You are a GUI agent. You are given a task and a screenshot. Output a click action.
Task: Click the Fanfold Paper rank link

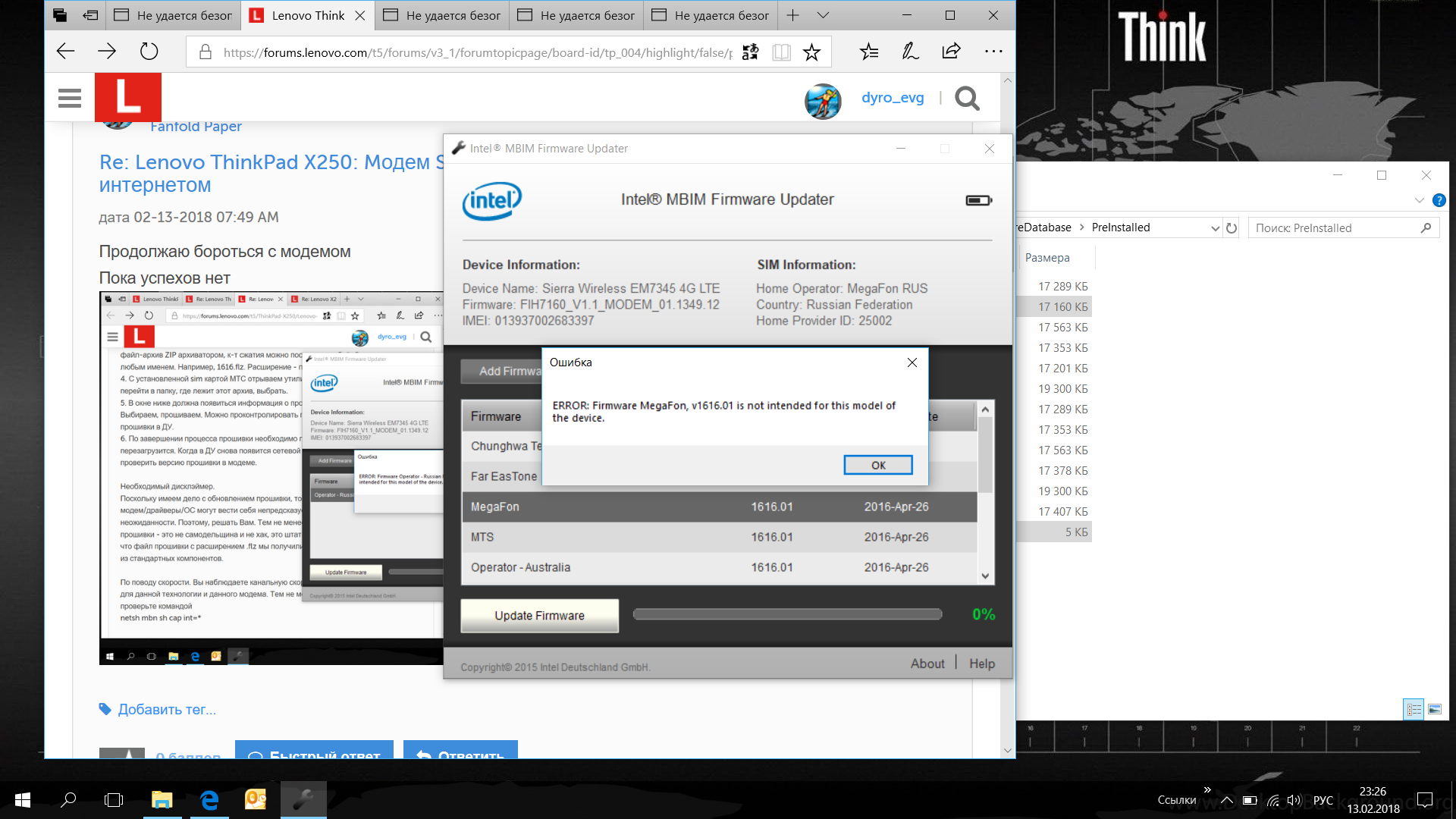[x=196, y=127]
